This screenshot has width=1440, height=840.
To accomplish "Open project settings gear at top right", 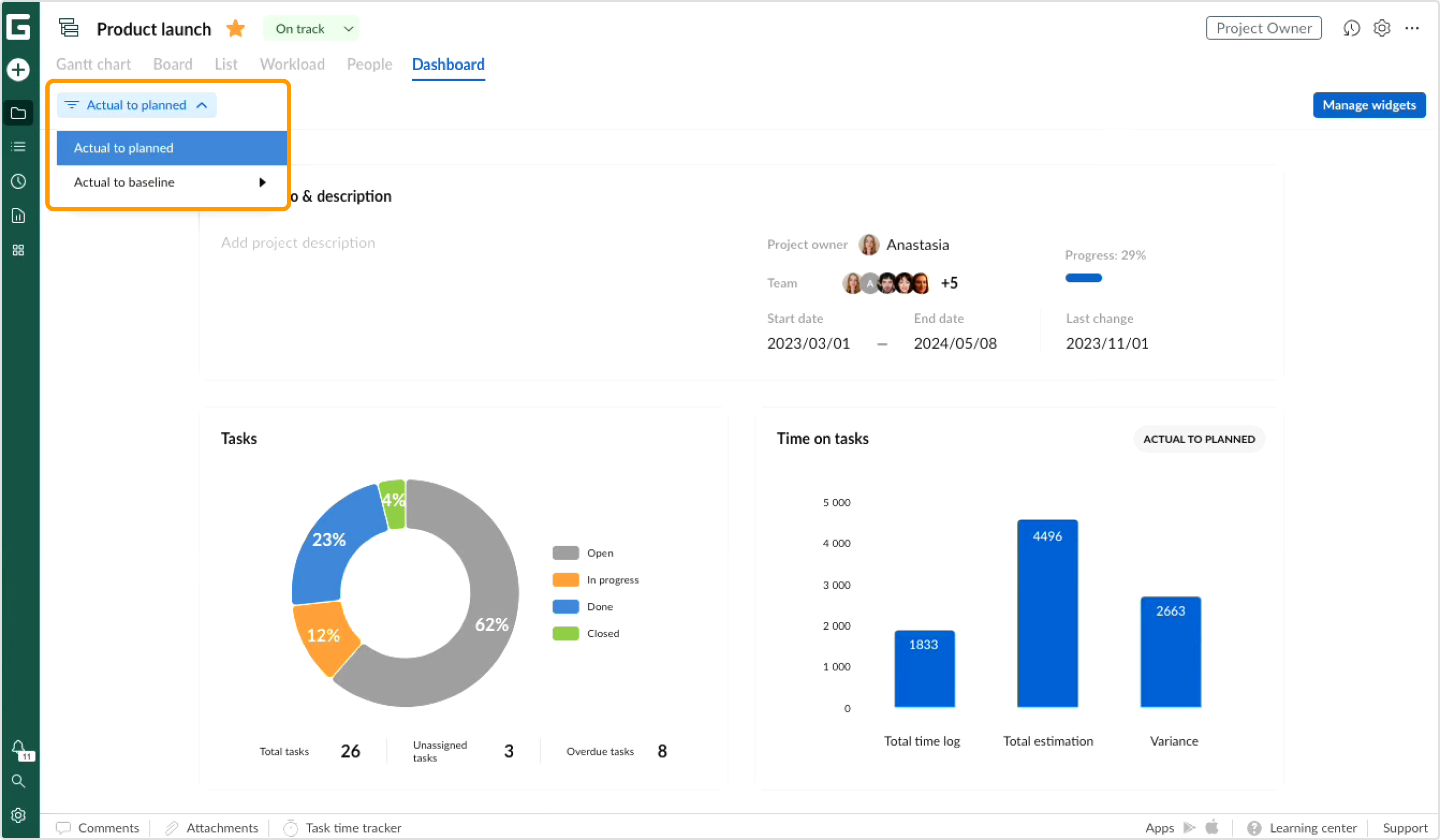I will [x=1382, y=28].
